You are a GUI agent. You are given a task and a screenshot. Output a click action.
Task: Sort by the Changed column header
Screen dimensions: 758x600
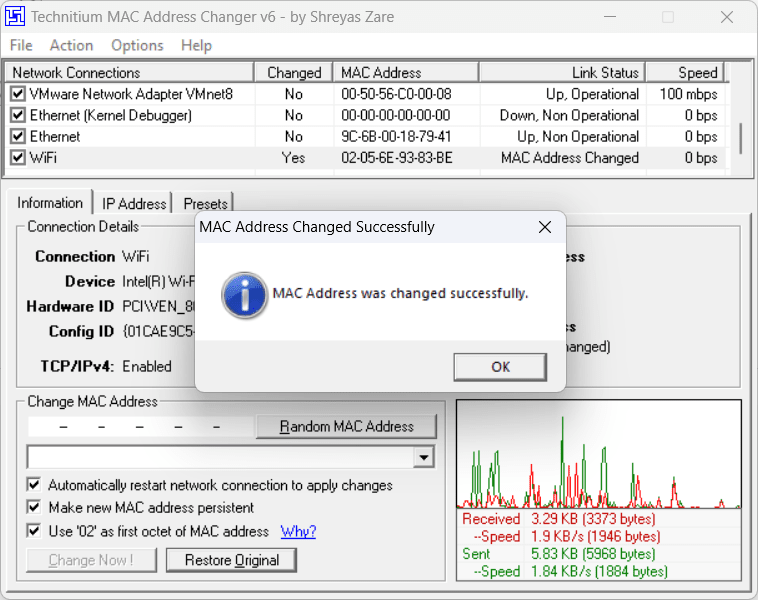coord(294,73)
